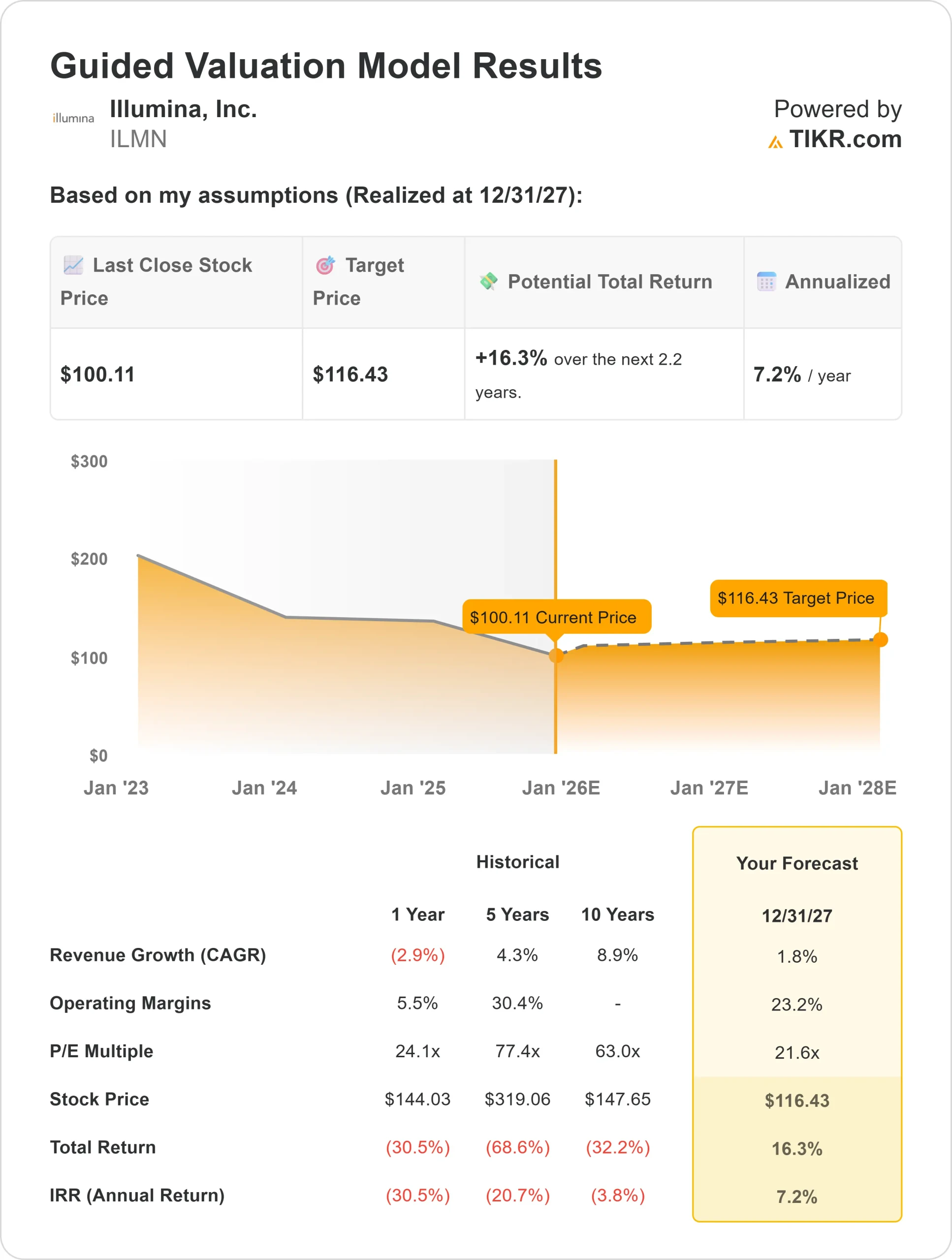Click the $116.43 Target Price label
This screenshot has height=1260, width=952.
(x=797, y=598)
